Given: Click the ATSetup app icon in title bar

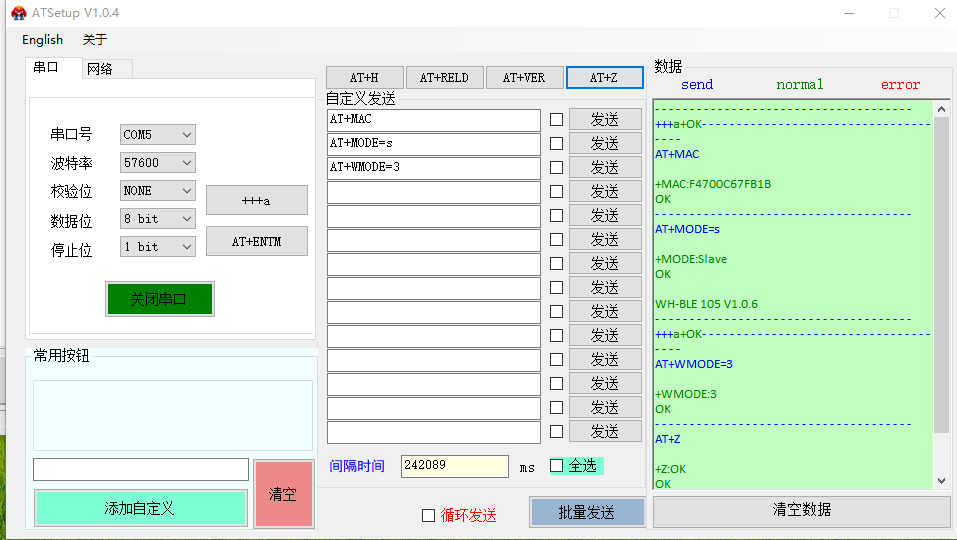Looking at the screenshot, I should click(x=18, y=13).
